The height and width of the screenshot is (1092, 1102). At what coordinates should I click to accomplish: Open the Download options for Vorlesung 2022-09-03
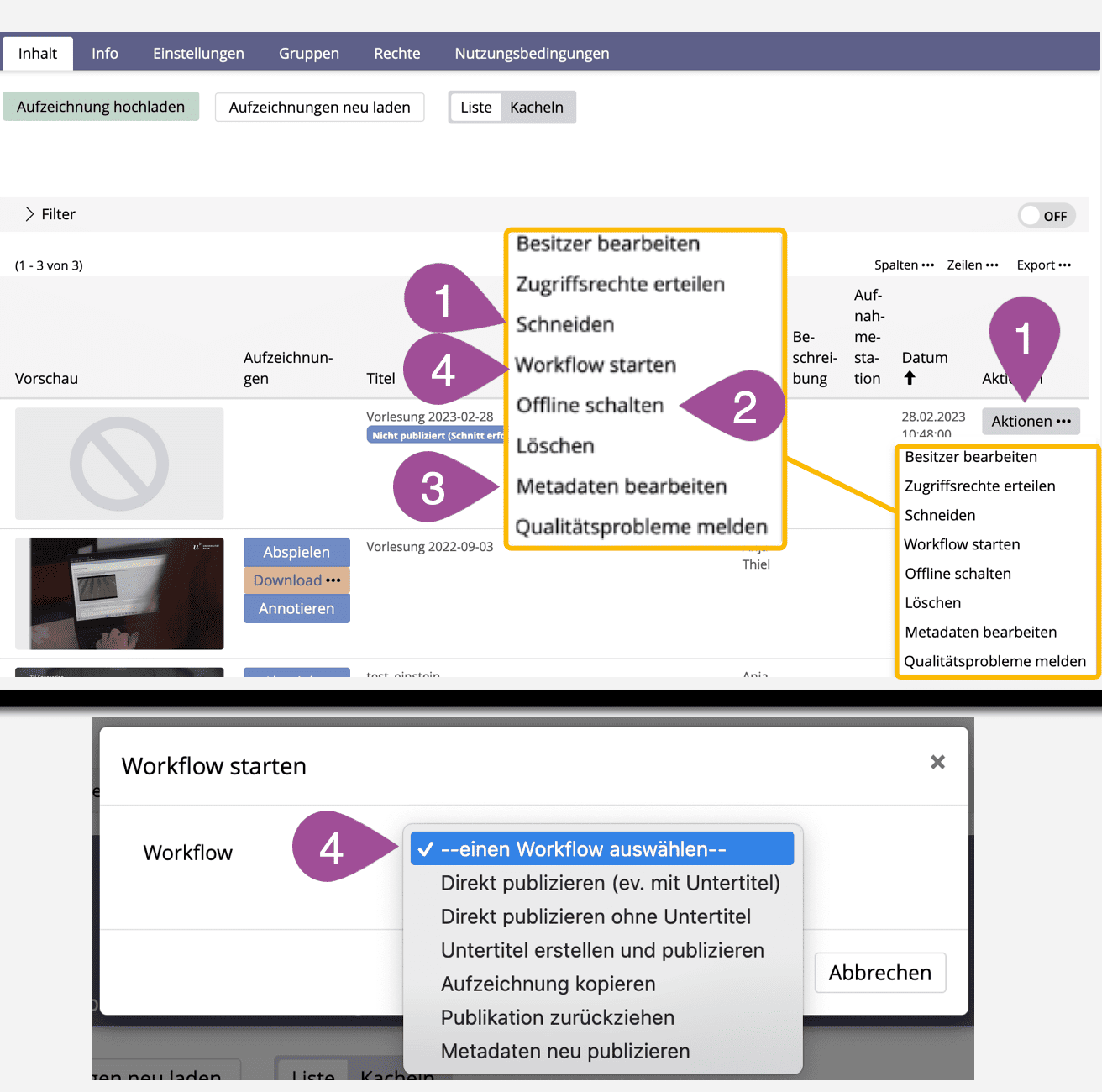(296, 580)
